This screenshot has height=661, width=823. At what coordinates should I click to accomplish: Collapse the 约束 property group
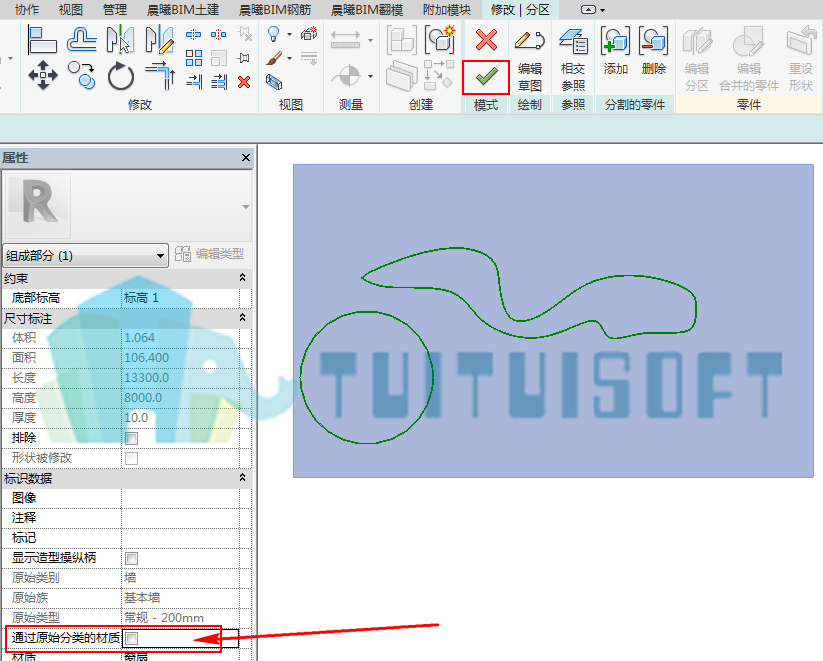point(242,277)
